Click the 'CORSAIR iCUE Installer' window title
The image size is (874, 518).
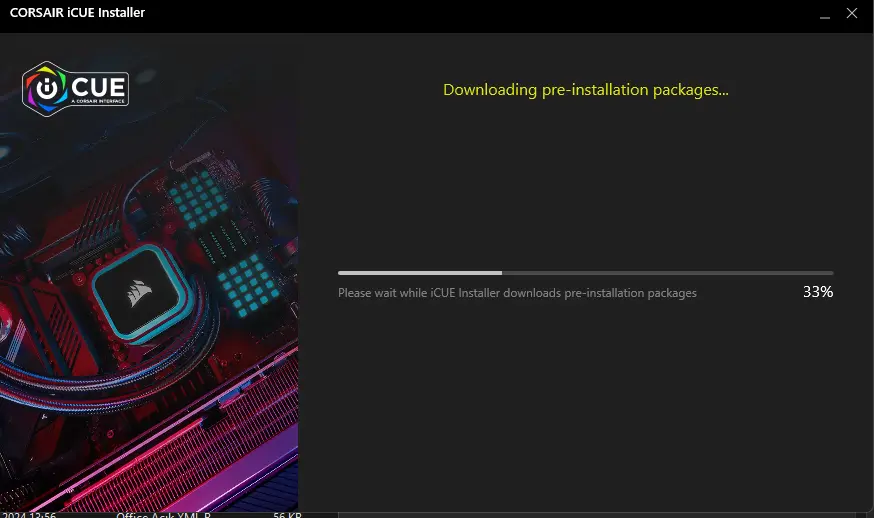tap(77, 12)
